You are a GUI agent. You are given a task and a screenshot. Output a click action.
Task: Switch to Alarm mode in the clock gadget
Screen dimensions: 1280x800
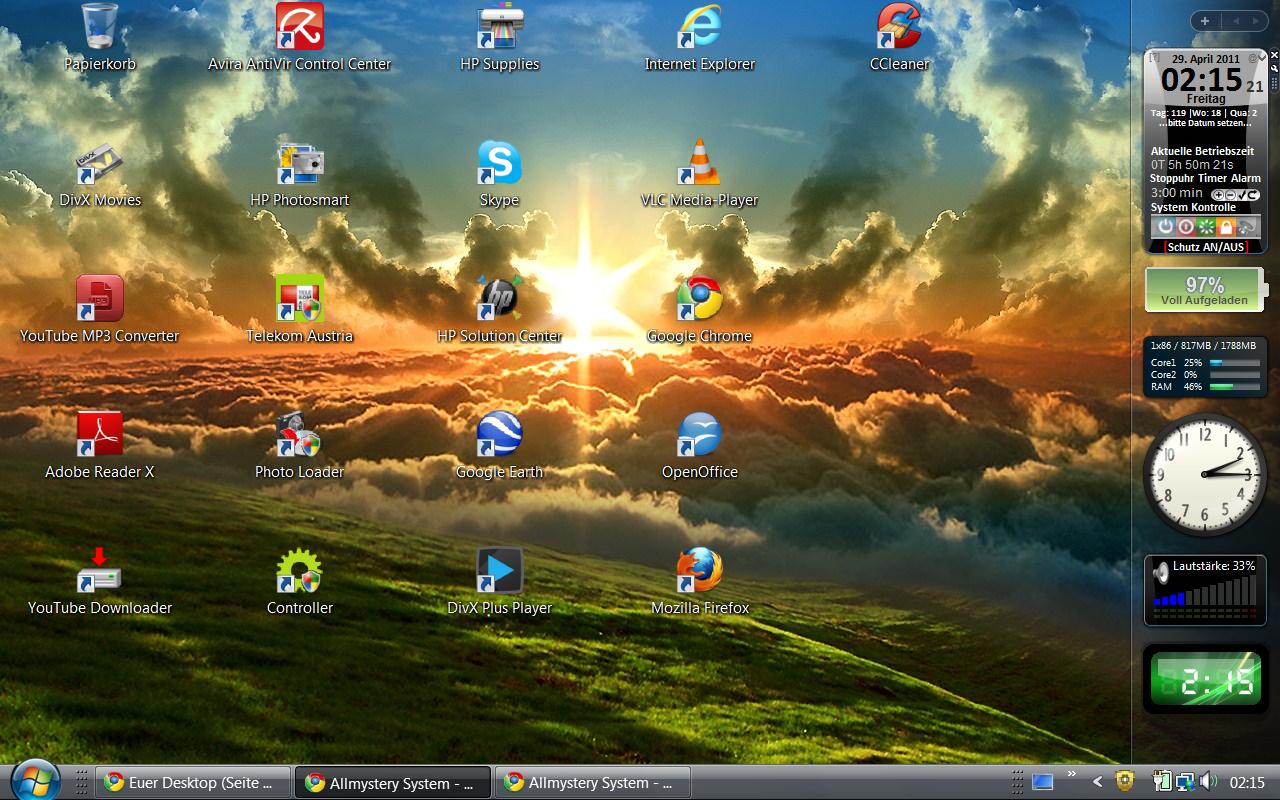[1246, 178]
